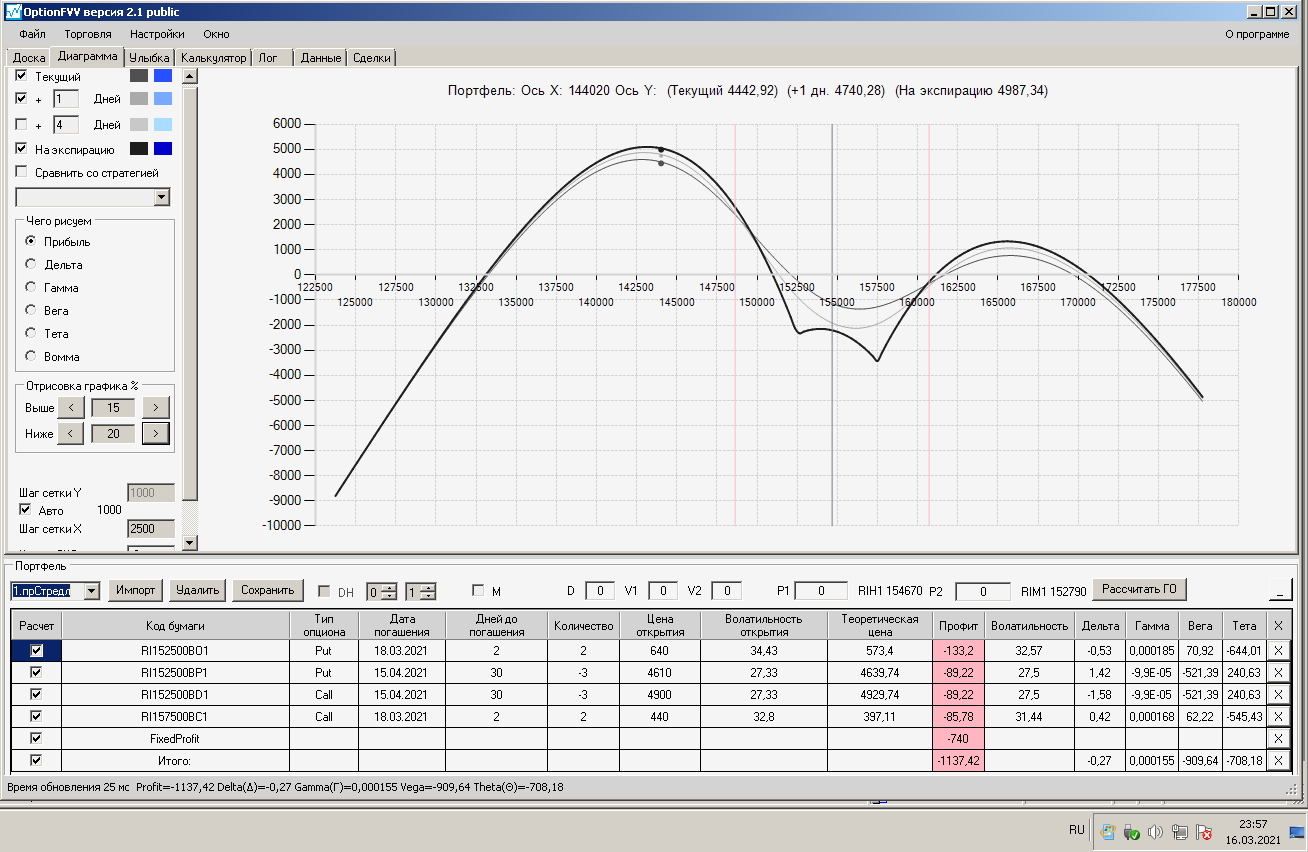Click the Сохранить button
This screenshot has width=1308, height=852.
point(268,590)
